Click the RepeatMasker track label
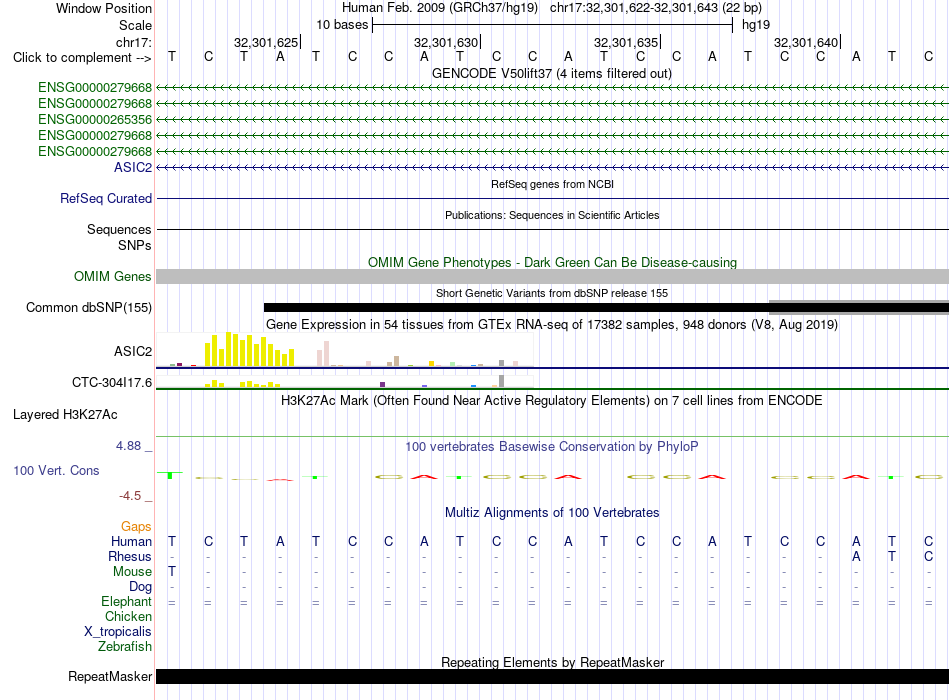This screenshot has width=950, height=700. pyautogui.click(x=110, y=676)
